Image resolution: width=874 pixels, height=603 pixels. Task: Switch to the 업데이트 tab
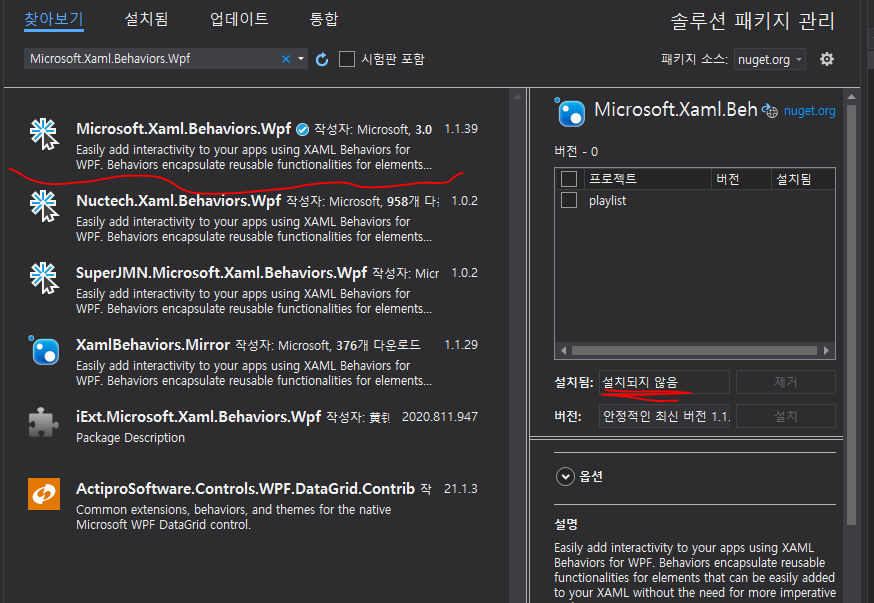[x=239, y=20]
